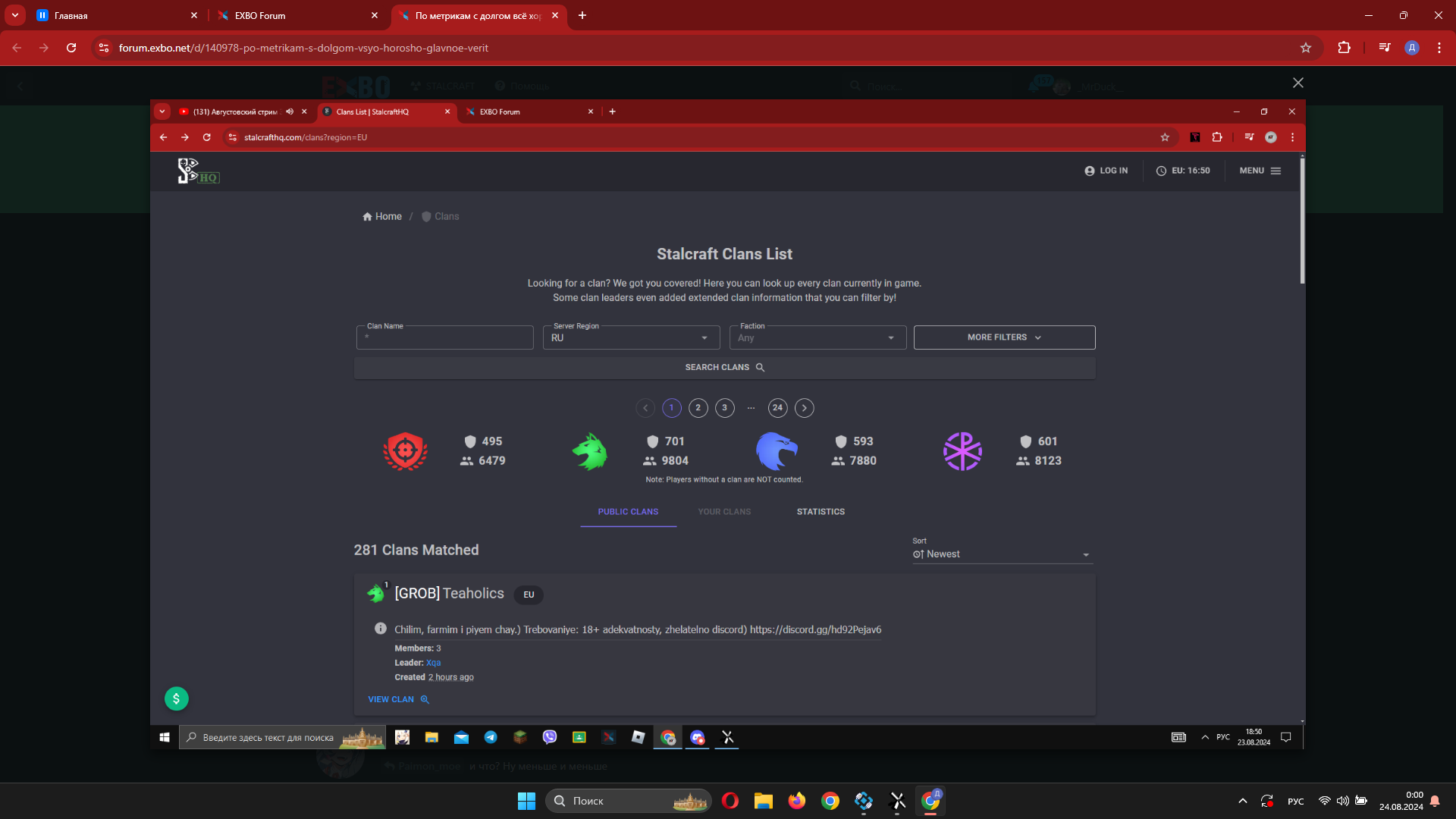This screenshot has width=1456, height=819.
Task: Launch Opera from the taskbar
Action: (x=730, y=801)
